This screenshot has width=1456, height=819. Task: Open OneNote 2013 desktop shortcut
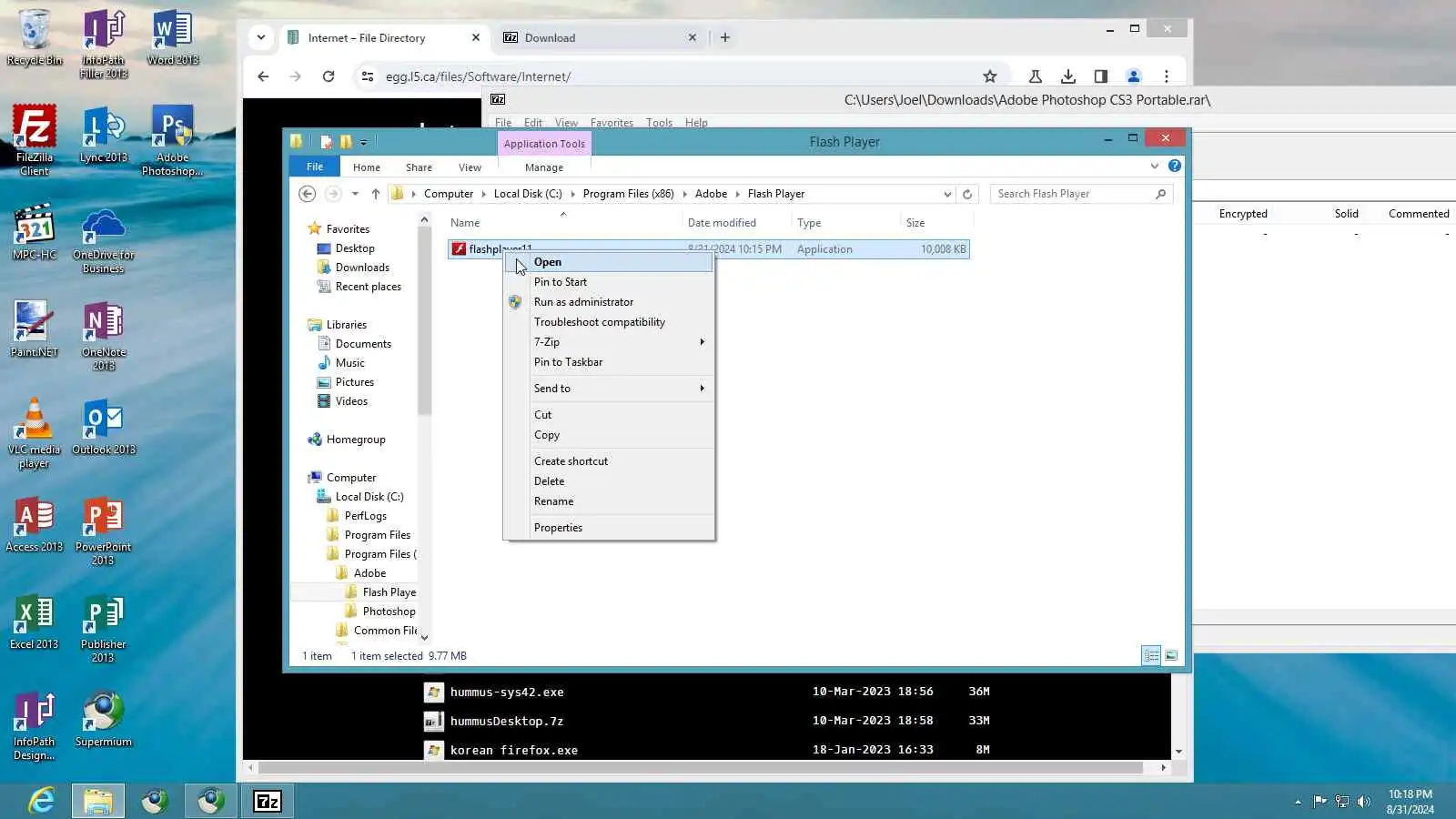click(x=104, y=337)
